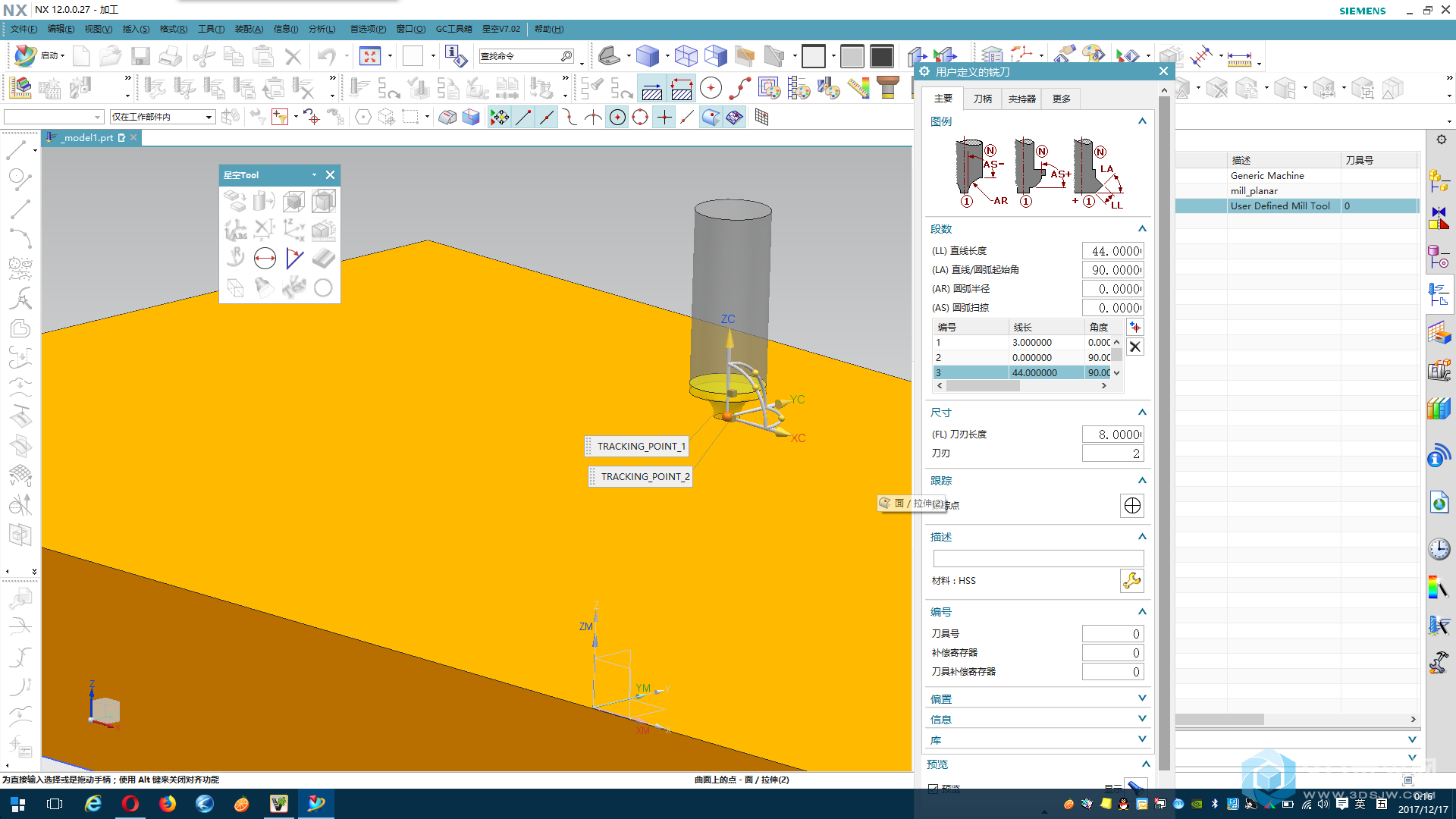The image size is (1456, 819).
Task: Click the segment table horizontal scrollbar
Action: 983,386
